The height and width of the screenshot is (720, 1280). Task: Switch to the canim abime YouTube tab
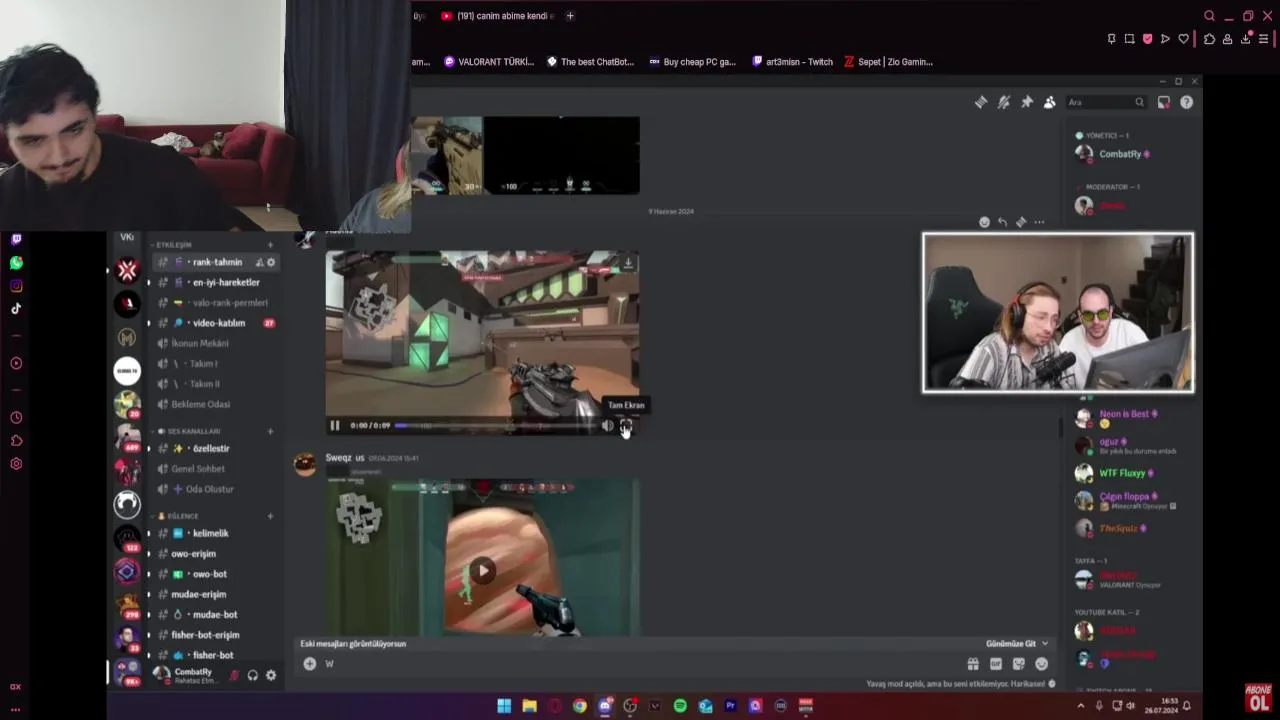(x=497, y=16)
